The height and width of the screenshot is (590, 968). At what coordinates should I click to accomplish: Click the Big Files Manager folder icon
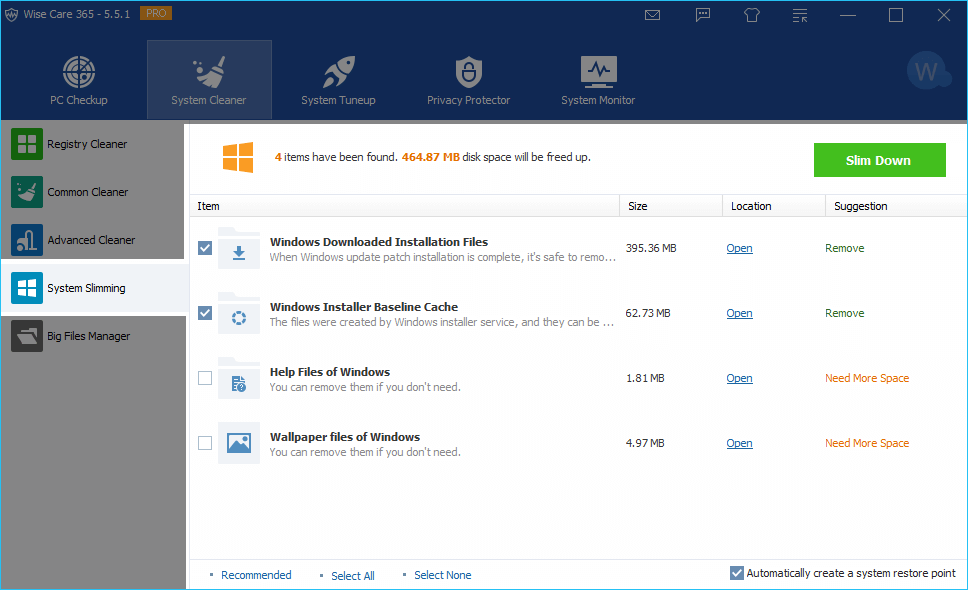pos(27,336)
